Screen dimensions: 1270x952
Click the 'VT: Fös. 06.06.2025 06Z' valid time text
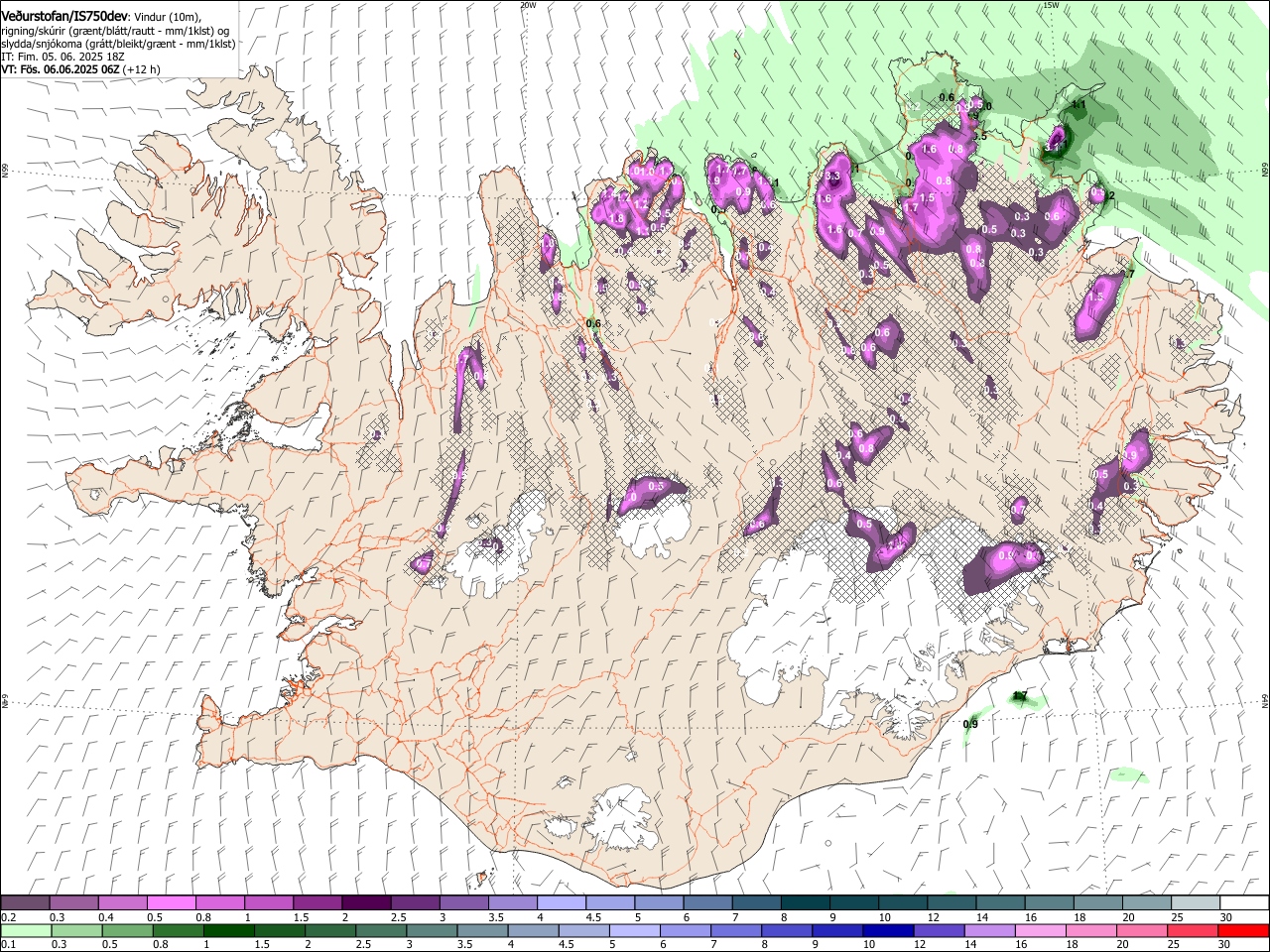[60, 70]
